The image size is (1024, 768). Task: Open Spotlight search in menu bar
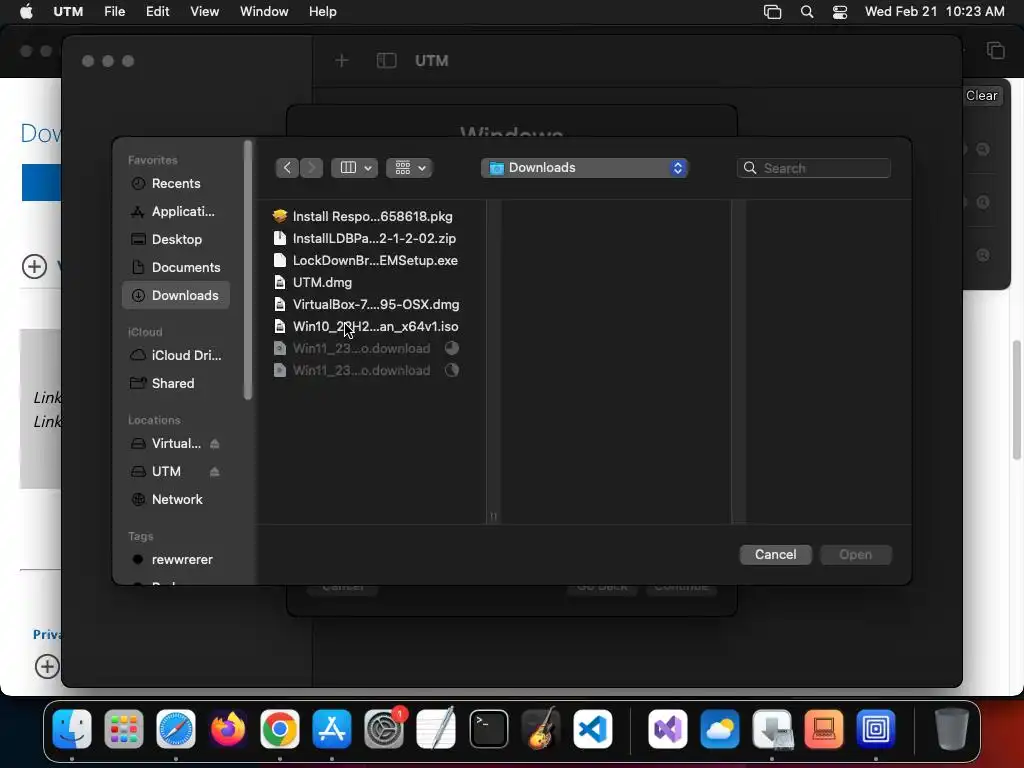click(807, 12)
